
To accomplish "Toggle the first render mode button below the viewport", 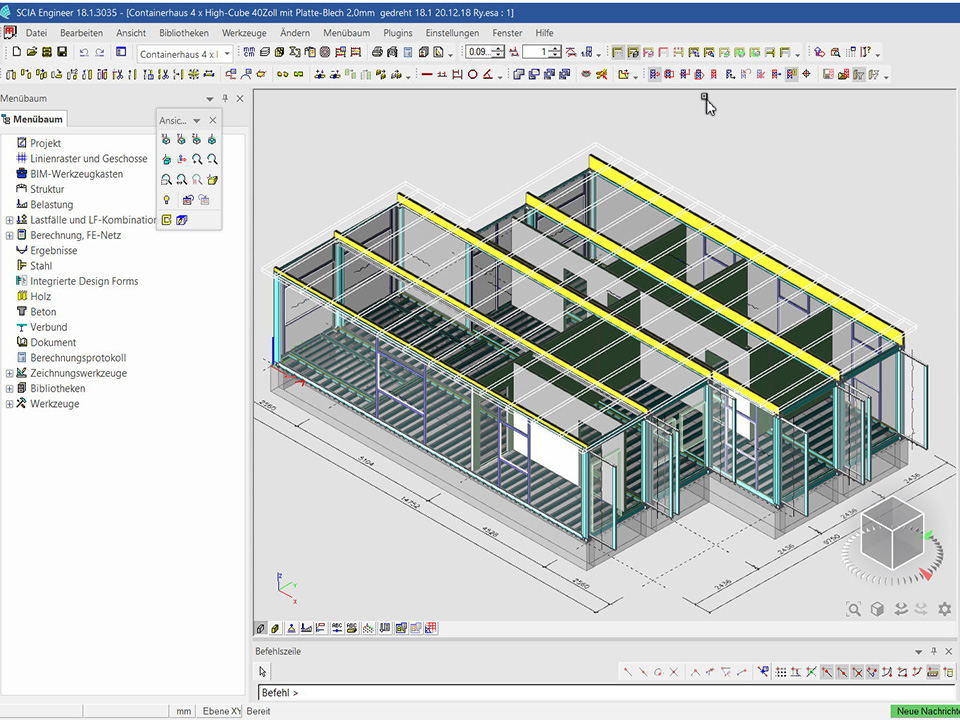I will coord(261,628).
